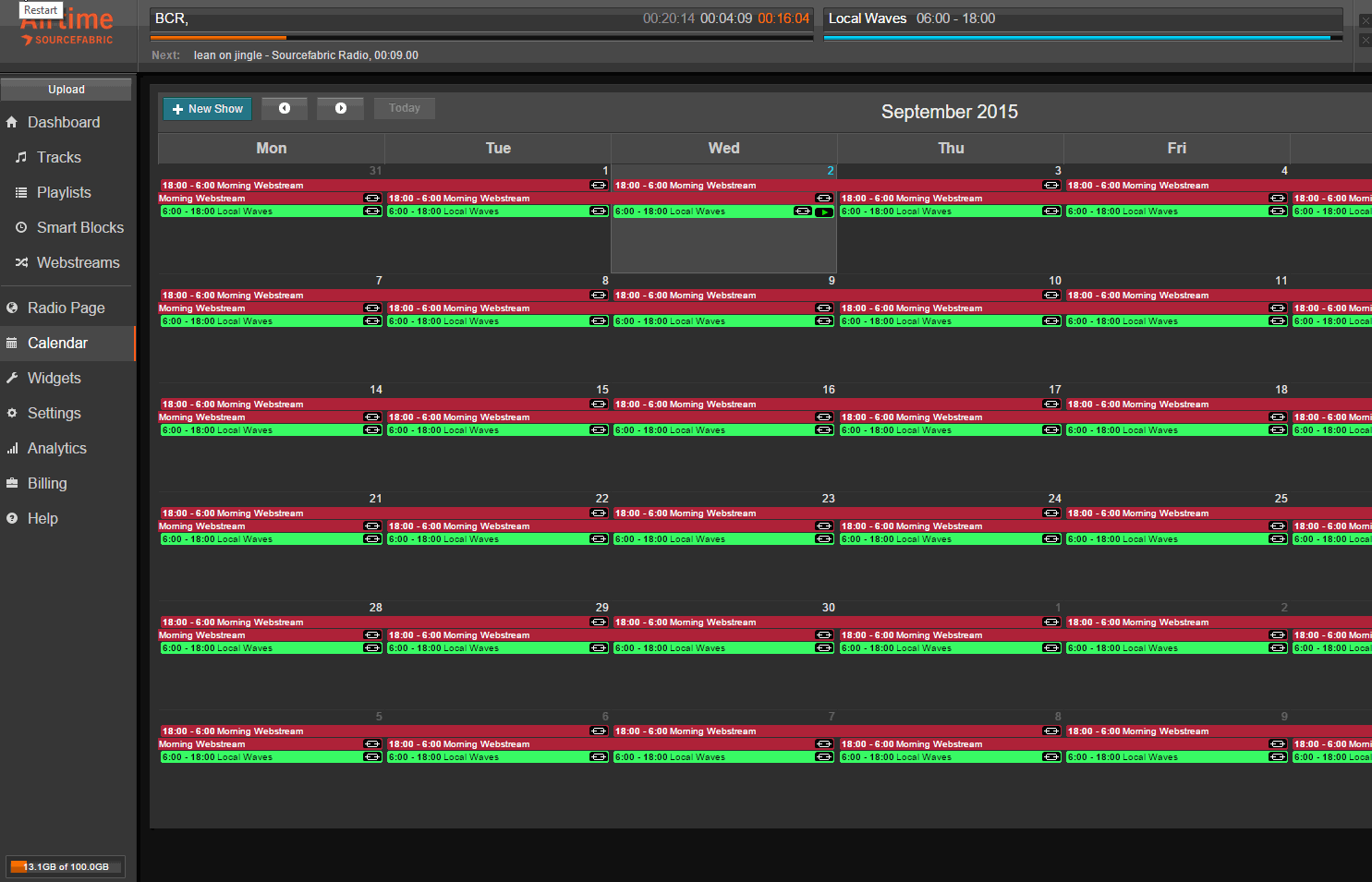Click linked-show icon on Local Waves September 15

(599, 430)
